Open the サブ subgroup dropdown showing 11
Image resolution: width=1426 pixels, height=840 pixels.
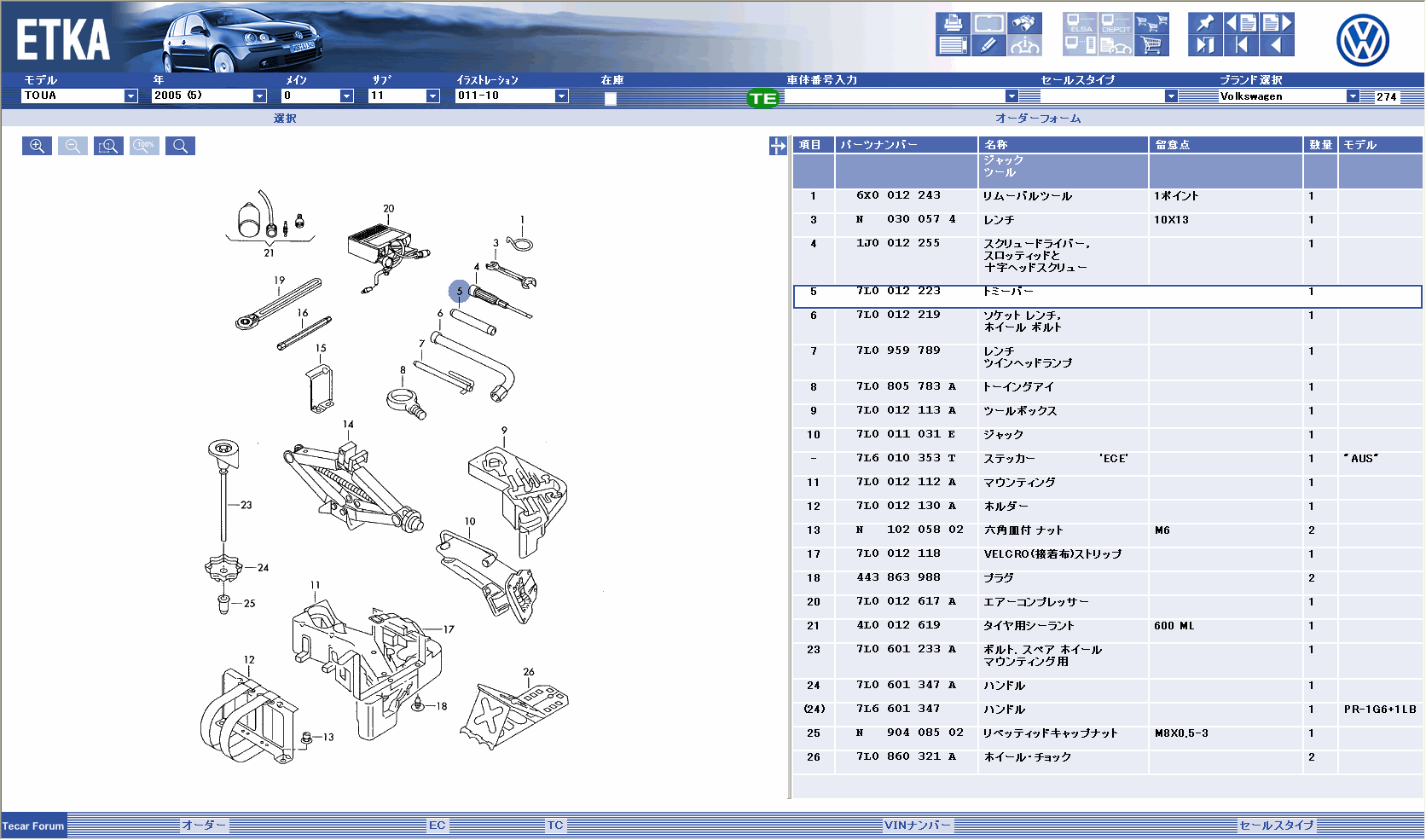pos(403,96)
